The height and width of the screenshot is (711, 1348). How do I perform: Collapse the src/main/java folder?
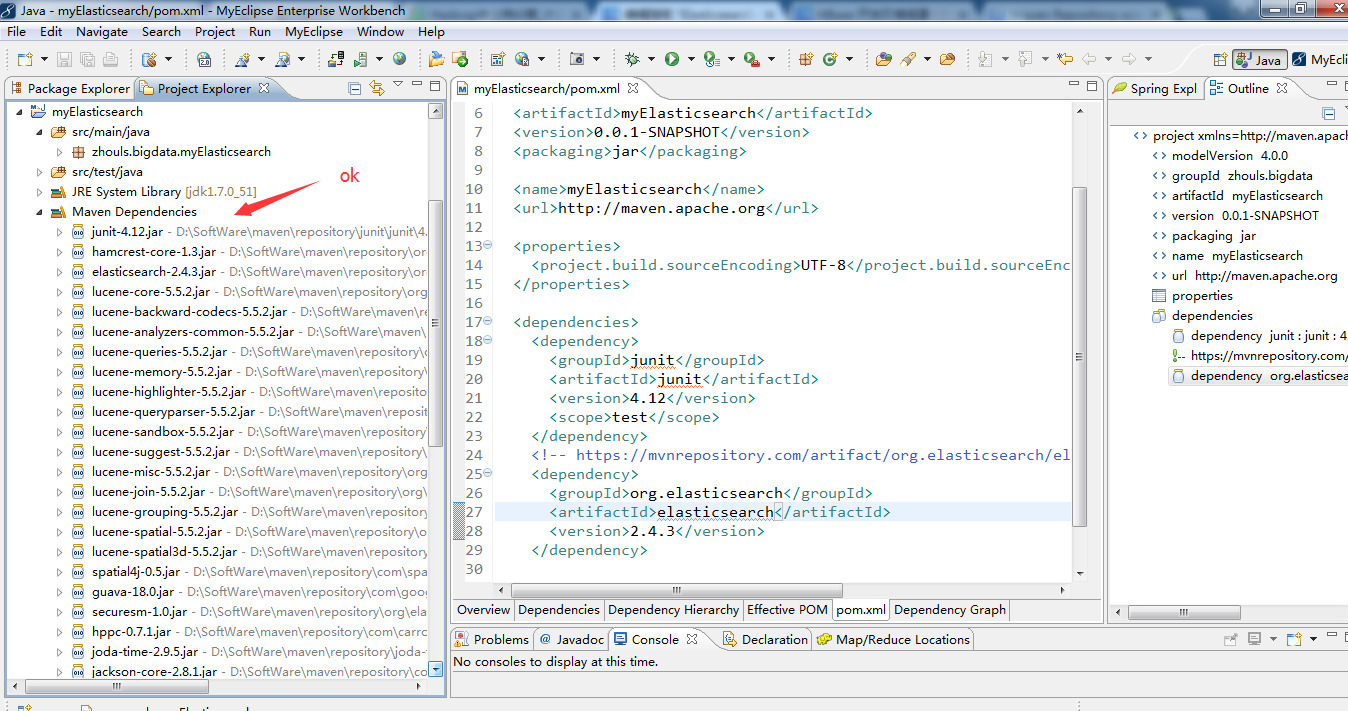pyautogui.click(x=40, y=132)
